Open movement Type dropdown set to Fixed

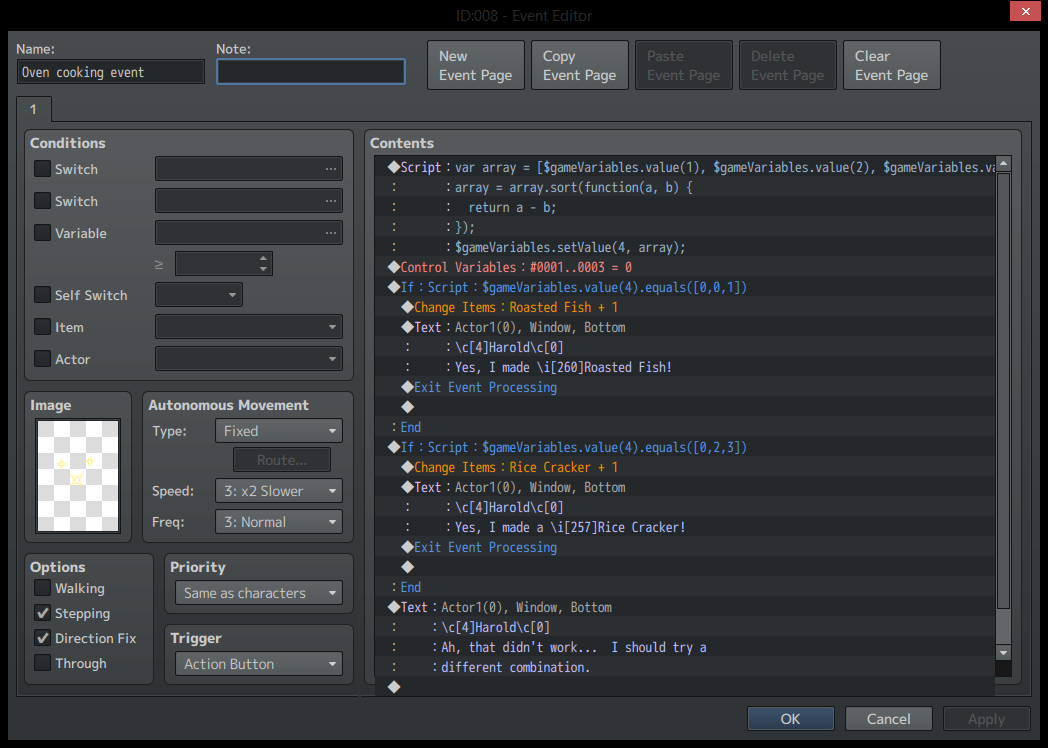click(279, 431)
